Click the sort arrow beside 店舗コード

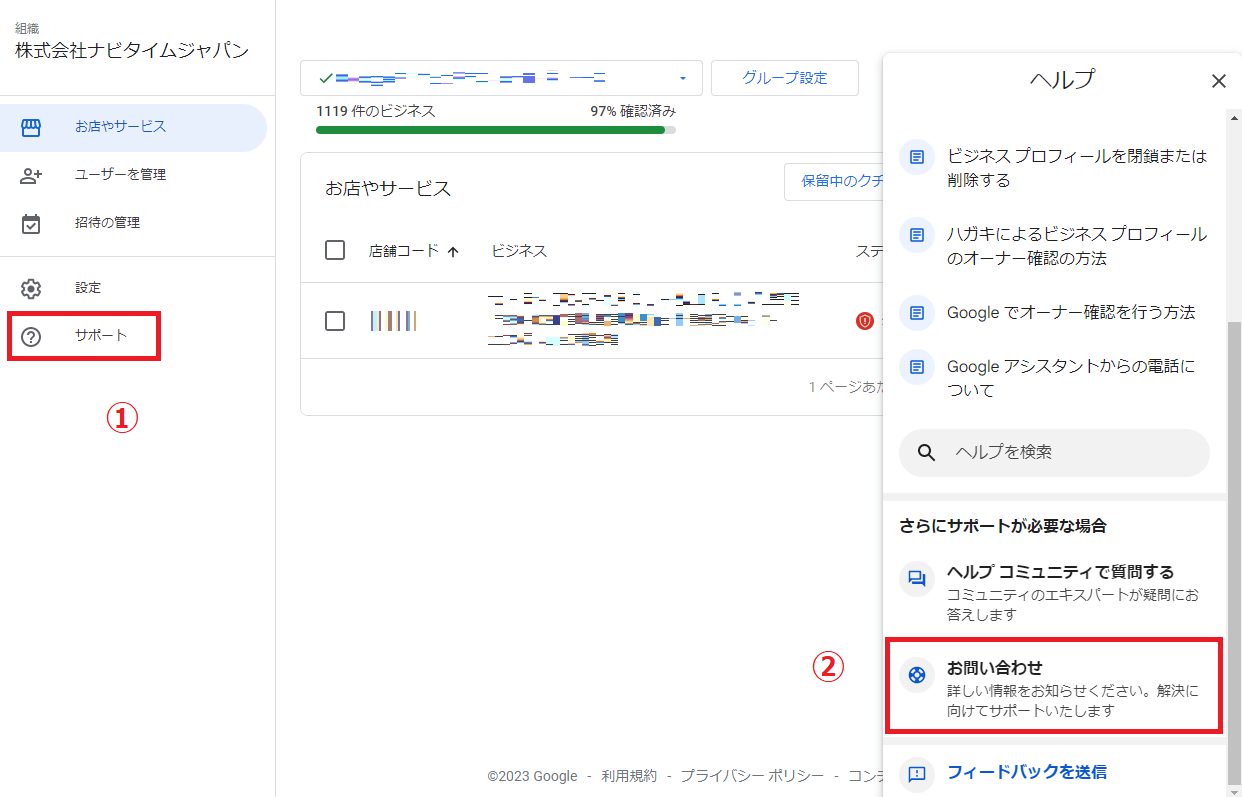pyautogui.click(x=453, y=252)
